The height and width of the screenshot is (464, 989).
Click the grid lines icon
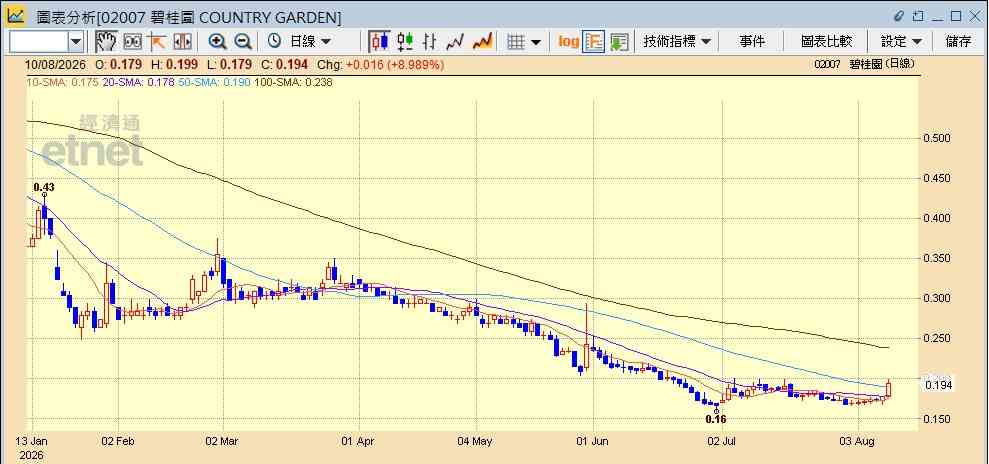point(516,42)
